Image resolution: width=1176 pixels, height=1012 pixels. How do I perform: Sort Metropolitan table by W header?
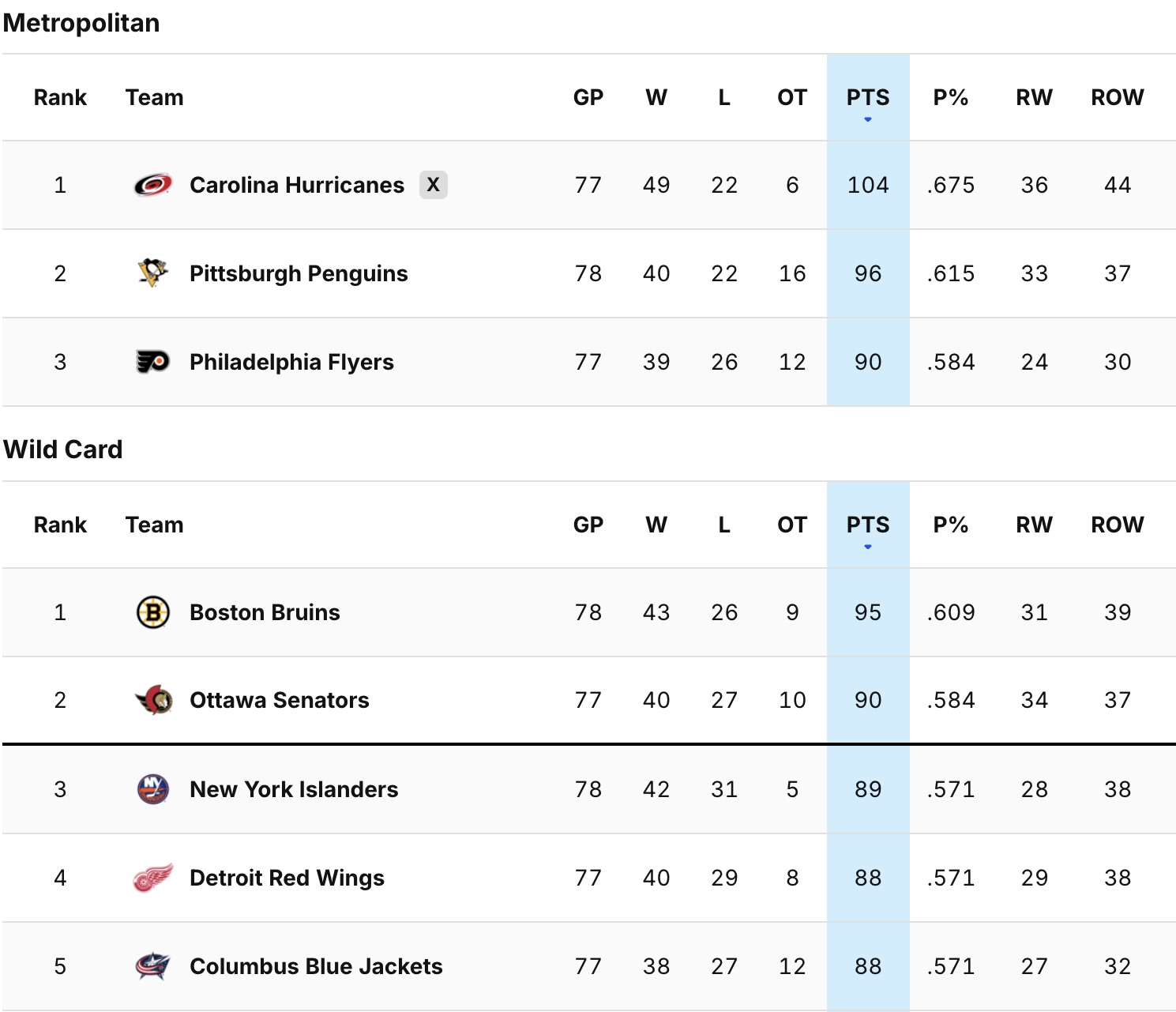click(656, 98)
